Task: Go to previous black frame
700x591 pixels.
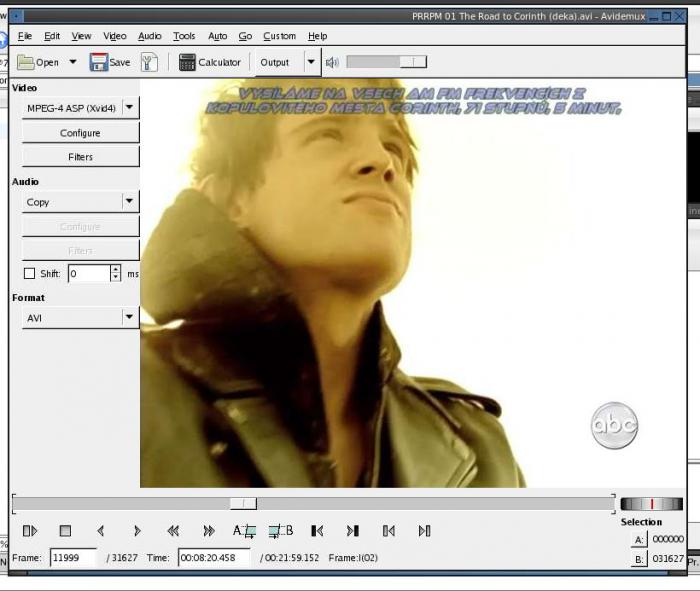Action: tap(317, 531)
